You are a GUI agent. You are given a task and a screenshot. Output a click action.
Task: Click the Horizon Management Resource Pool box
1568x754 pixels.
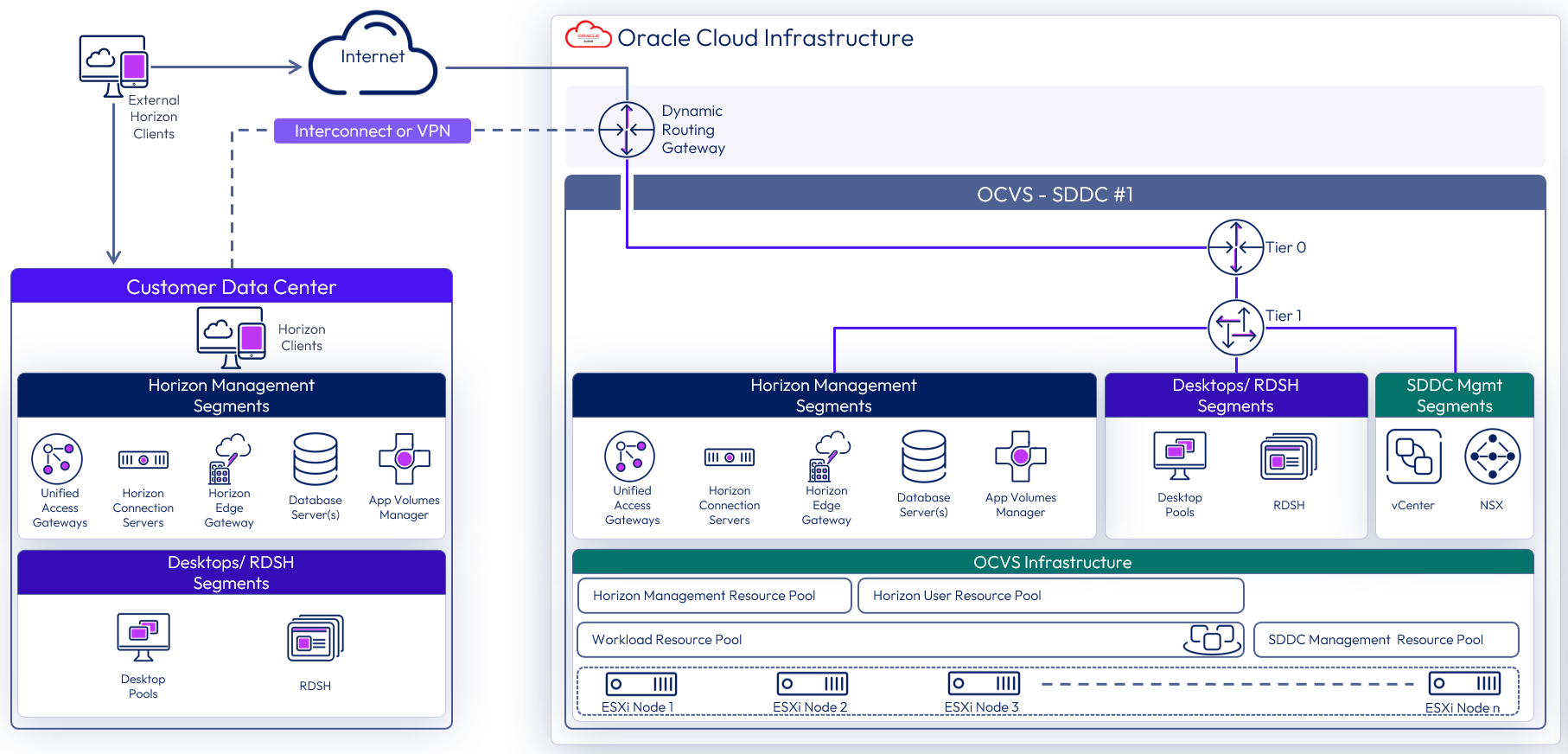coord(713,596)
